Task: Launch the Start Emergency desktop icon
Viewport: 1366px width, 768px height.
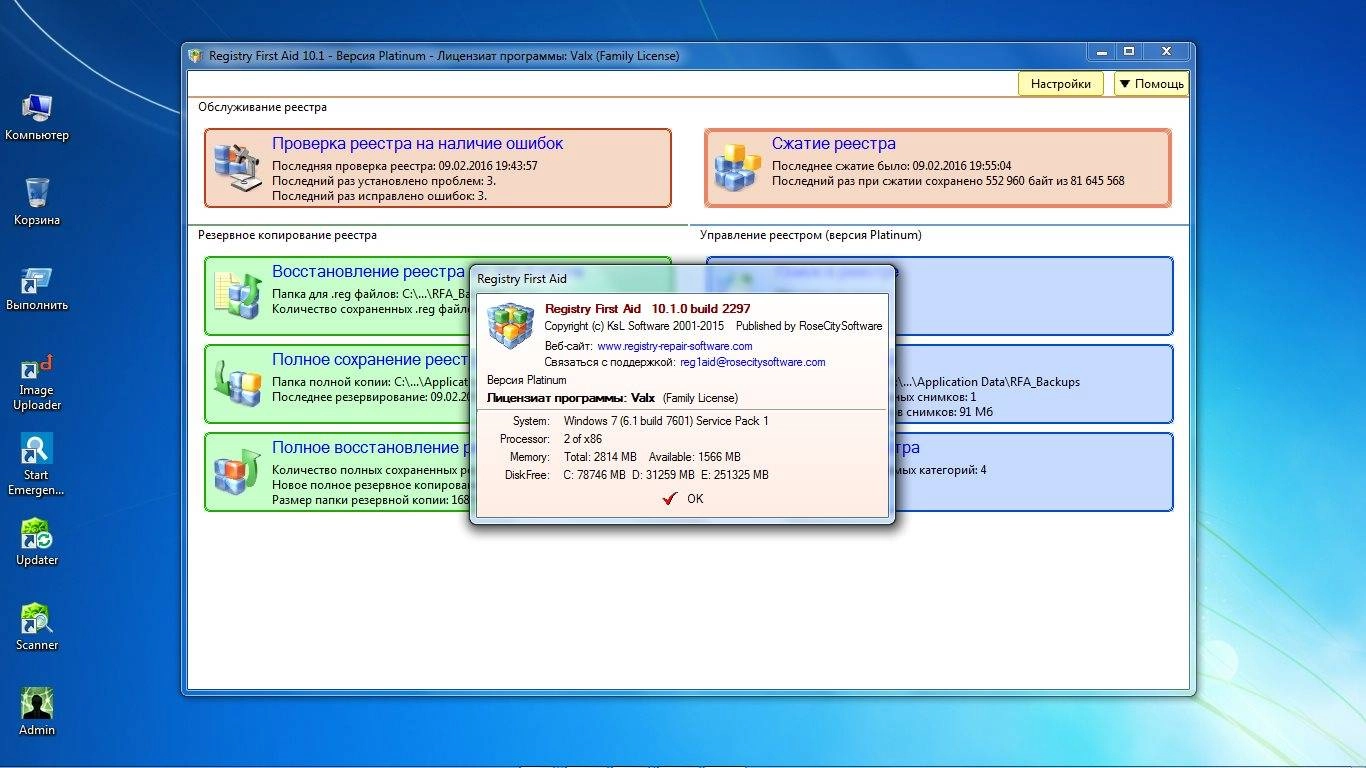Action: (37, 464)
